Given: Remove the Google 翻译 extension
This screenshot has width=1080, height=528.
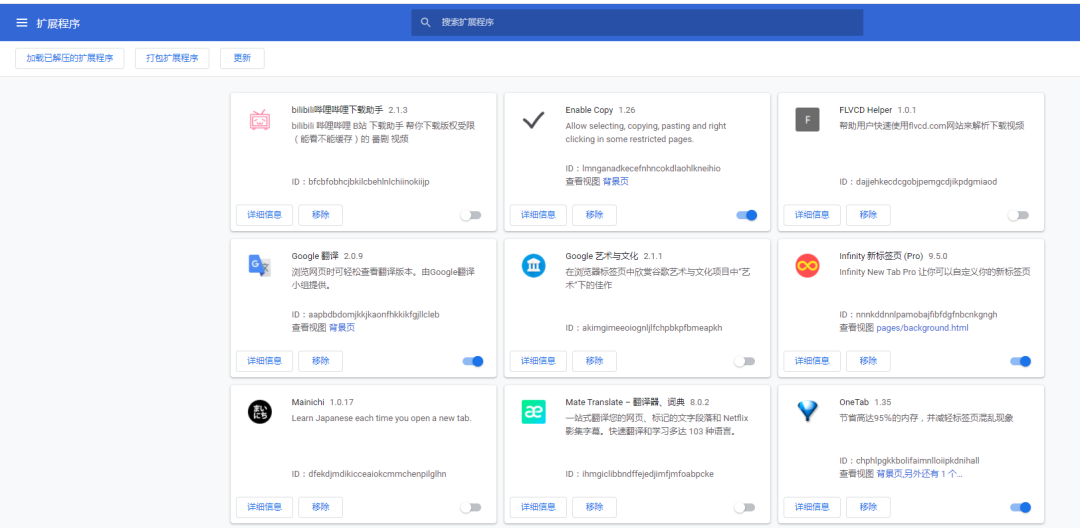Looking at the screenshot, I should (320, 361).
